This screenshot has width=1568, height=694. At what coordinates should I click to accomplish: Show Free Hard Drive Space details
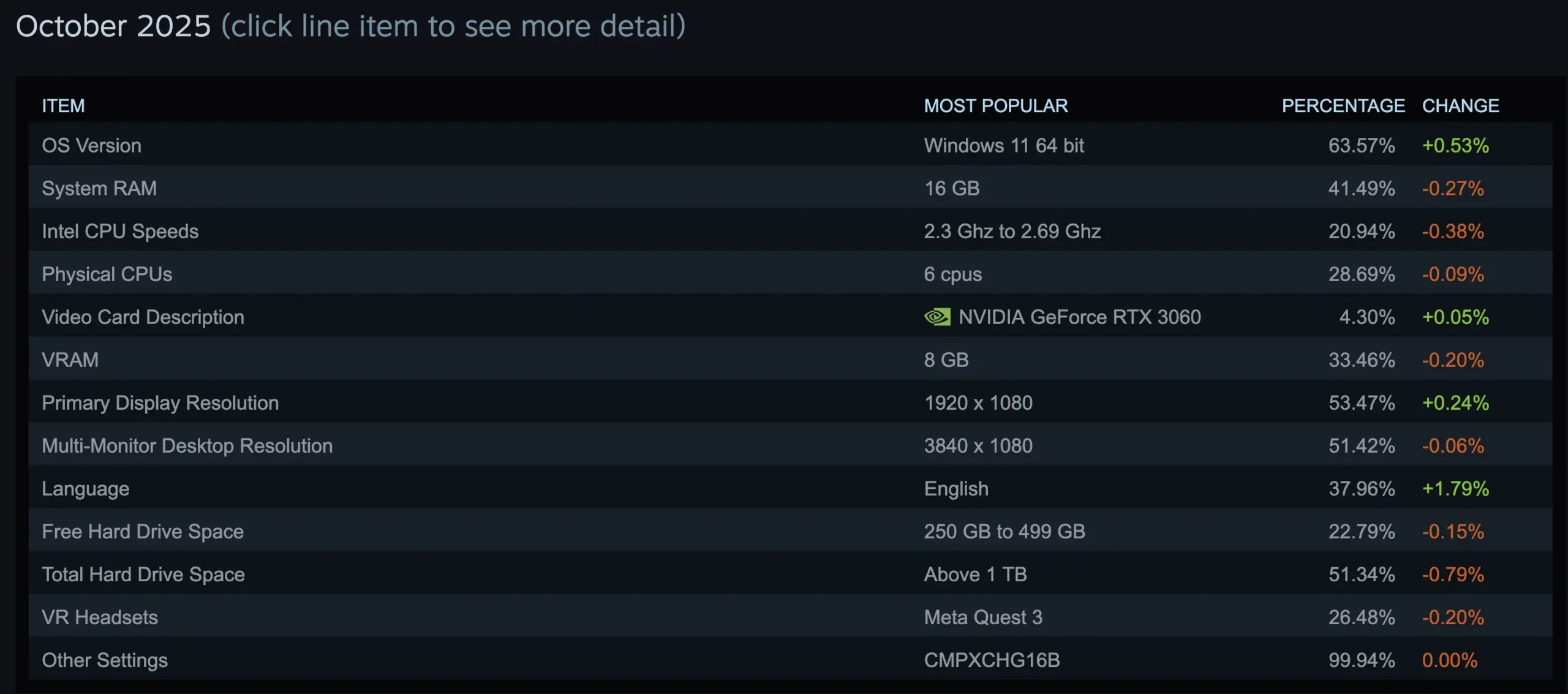click(x=142, y=531)
